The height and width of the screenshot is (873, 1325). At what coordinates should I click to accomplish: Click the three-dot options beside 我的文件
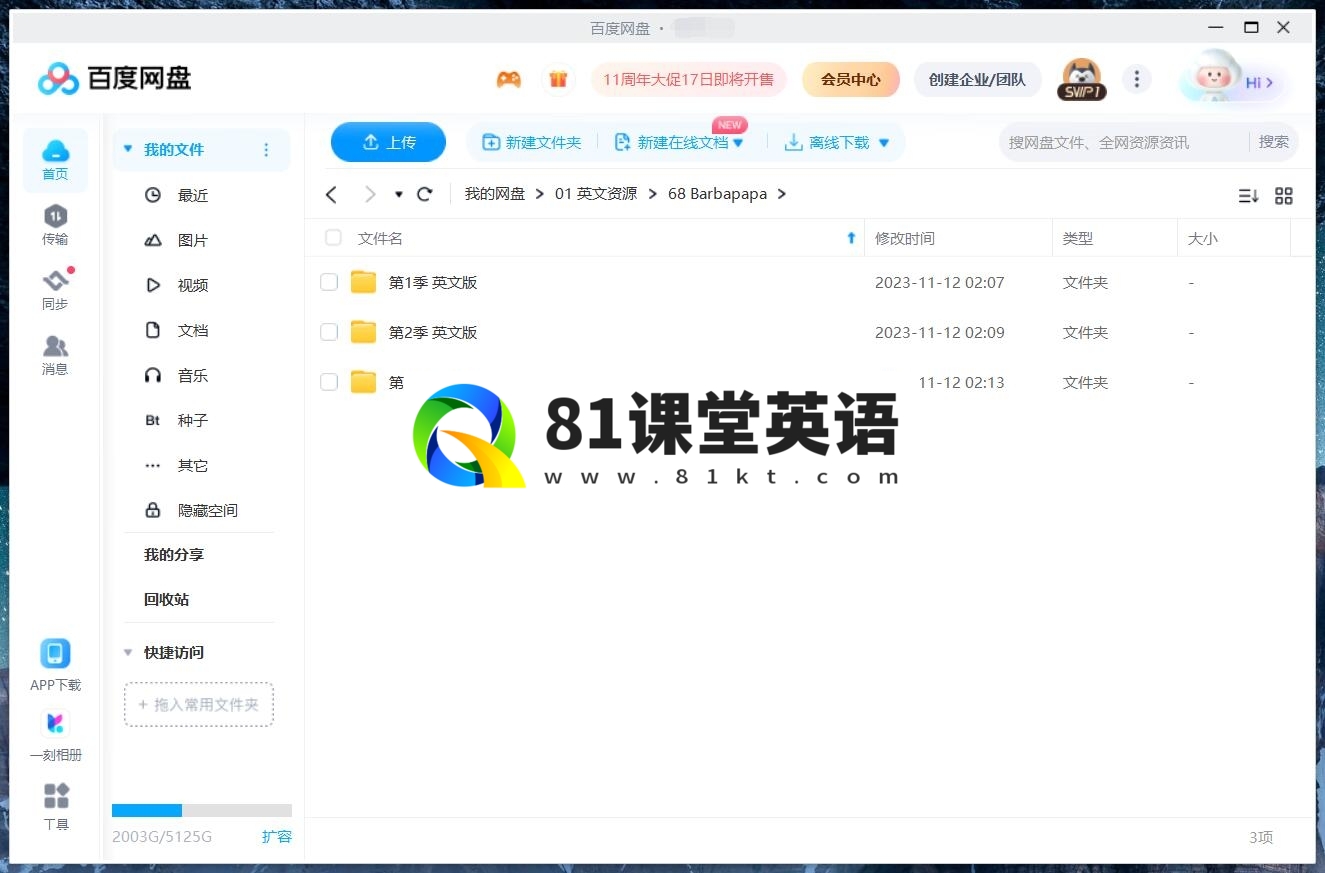click(x=266, y=150)
